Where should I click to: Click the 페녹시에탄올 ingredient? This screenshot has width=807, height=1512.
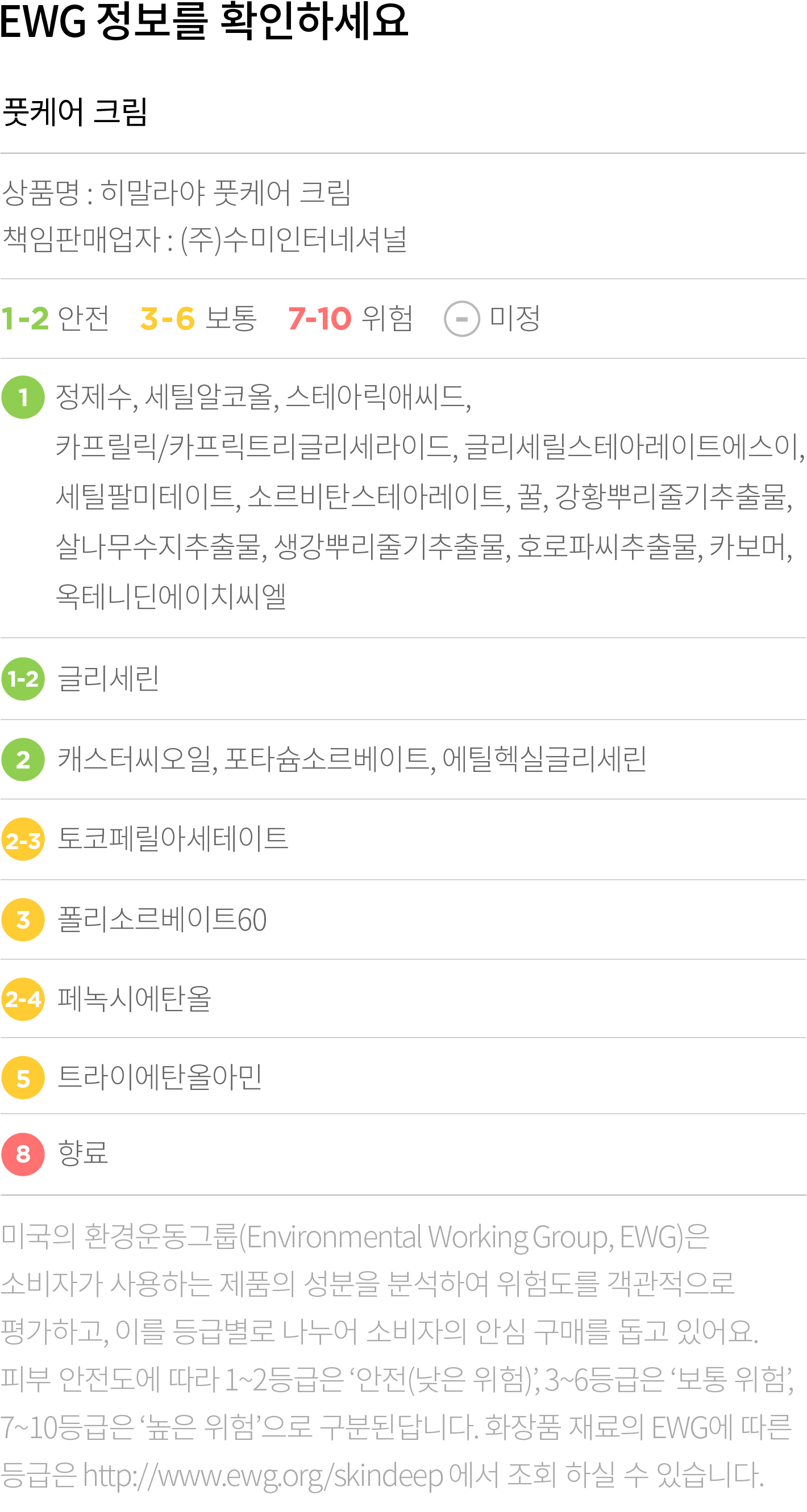135,999
